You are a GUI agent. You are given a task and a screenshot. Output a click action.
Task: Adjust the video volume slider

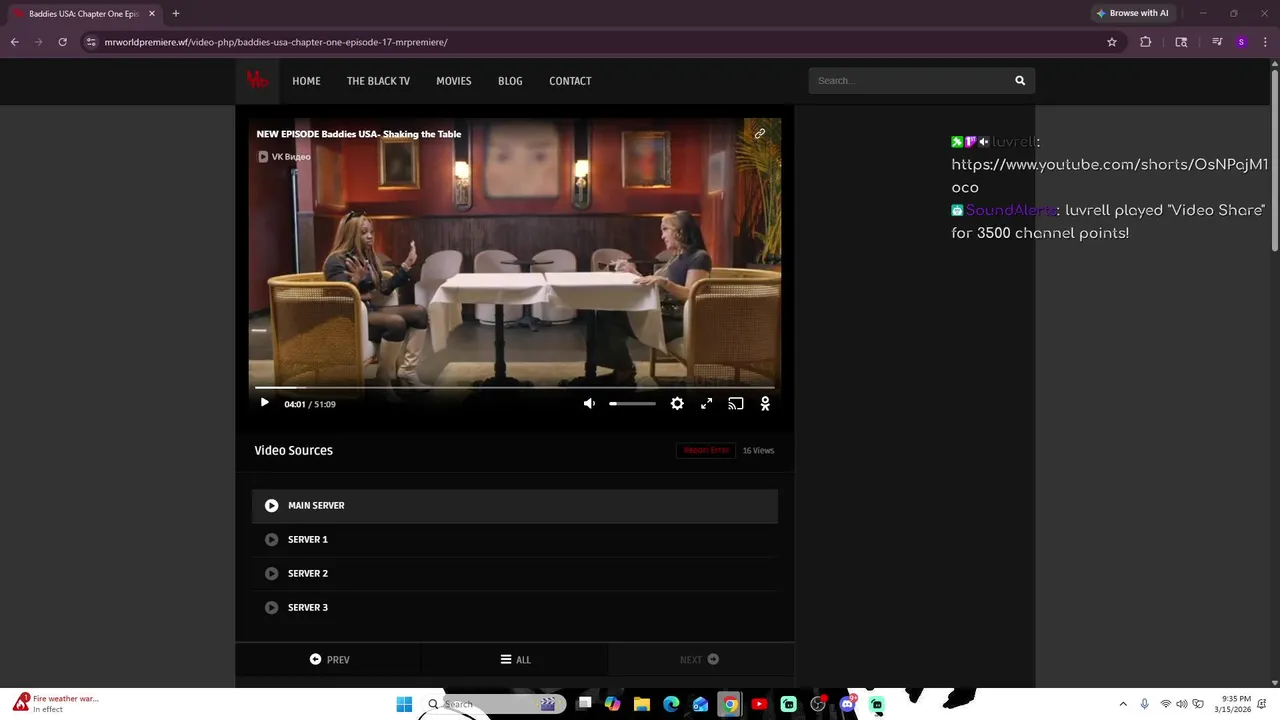(x=632, y=404)
